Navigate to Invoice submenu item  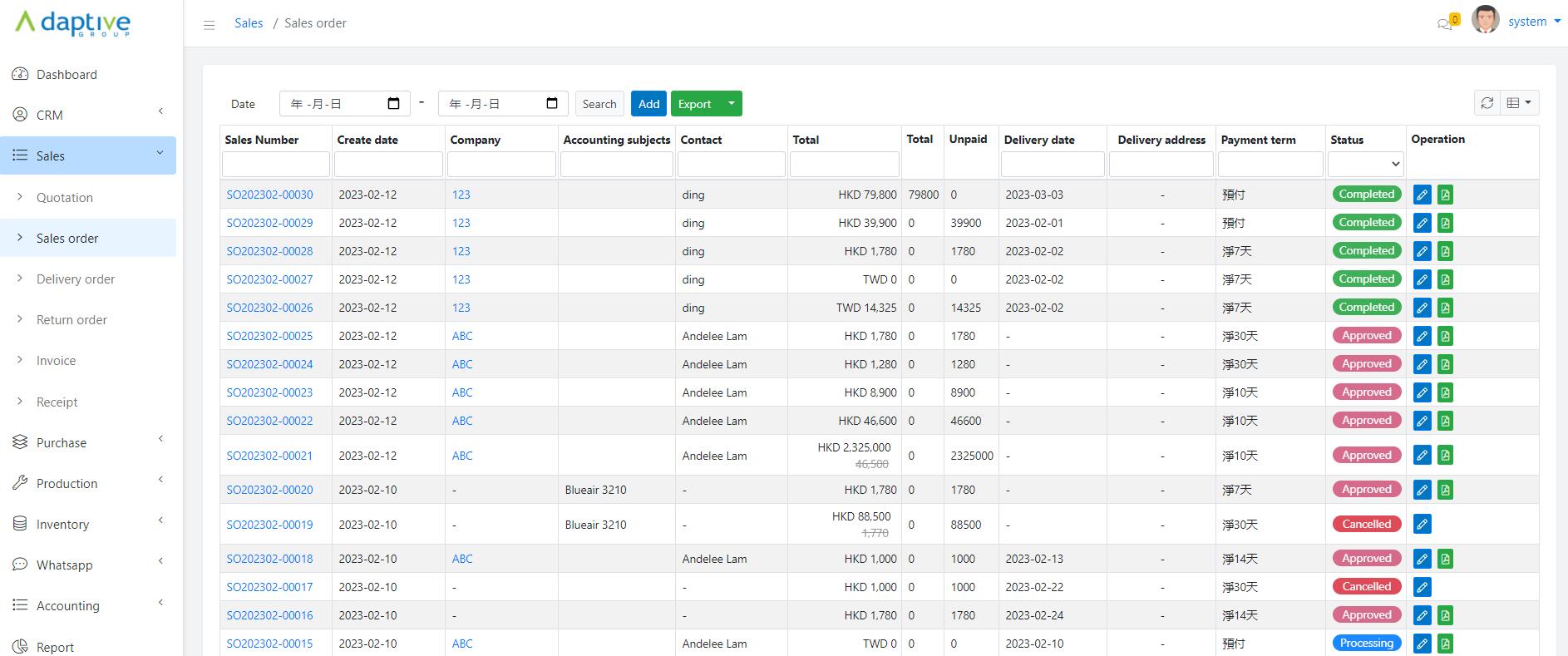pyautogui.click(x=56, y=361)
